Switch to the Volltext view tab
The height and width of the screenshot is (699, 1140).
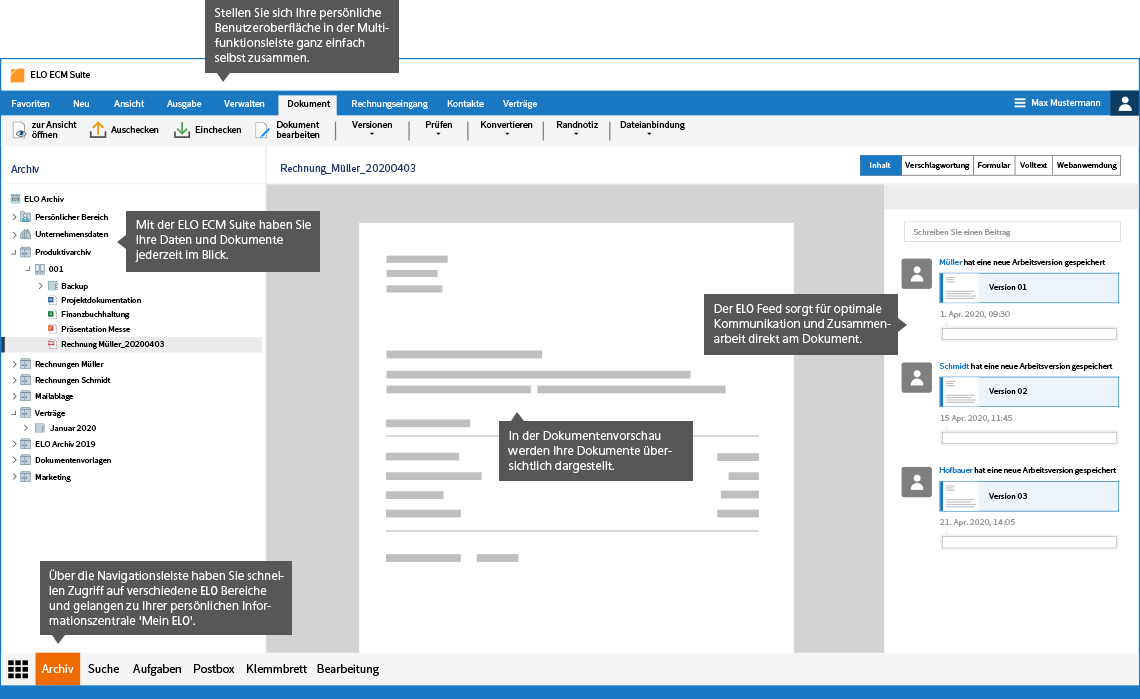click(x=1033, y=165)
